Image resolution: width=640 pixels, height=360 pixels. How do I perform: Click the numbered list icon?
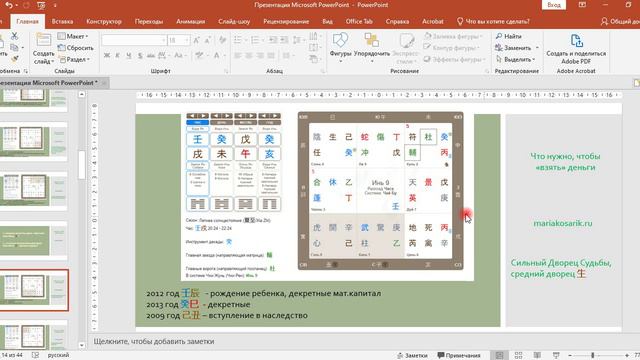(256, 40)
